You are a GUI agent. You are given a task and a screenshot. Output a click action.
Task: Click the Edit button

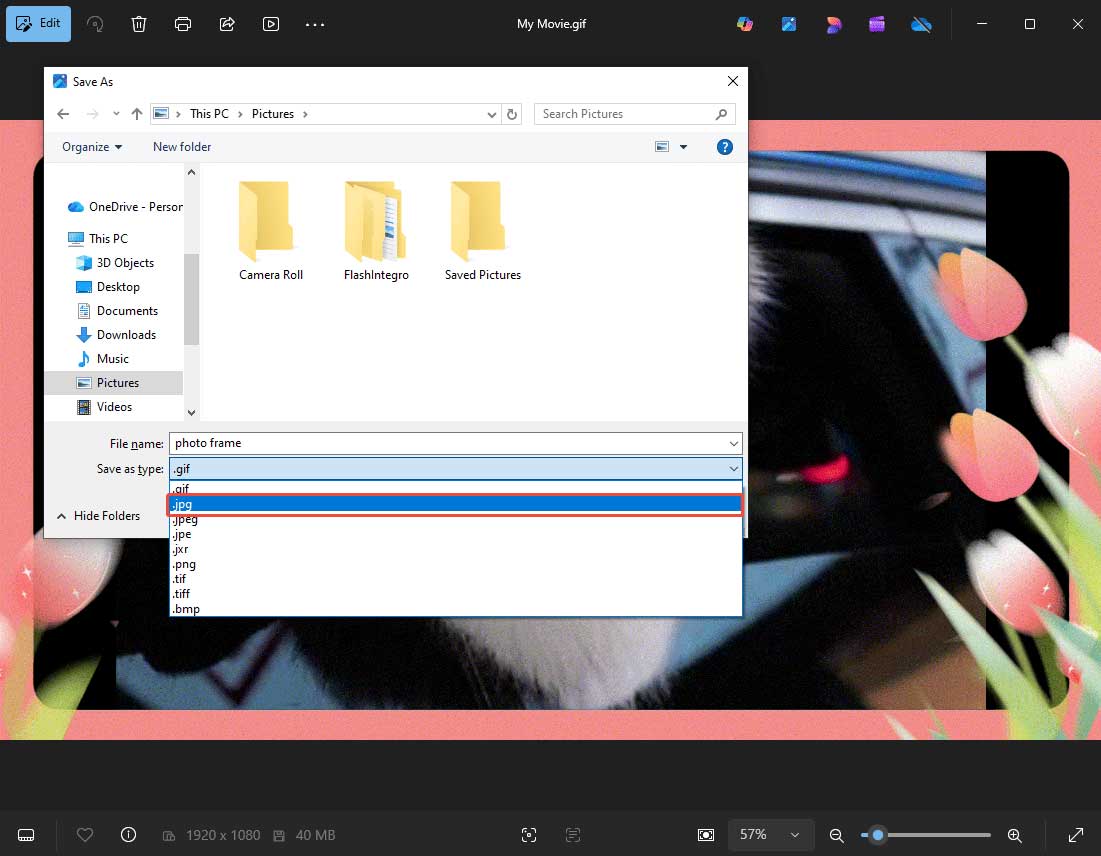click(38, 23)
